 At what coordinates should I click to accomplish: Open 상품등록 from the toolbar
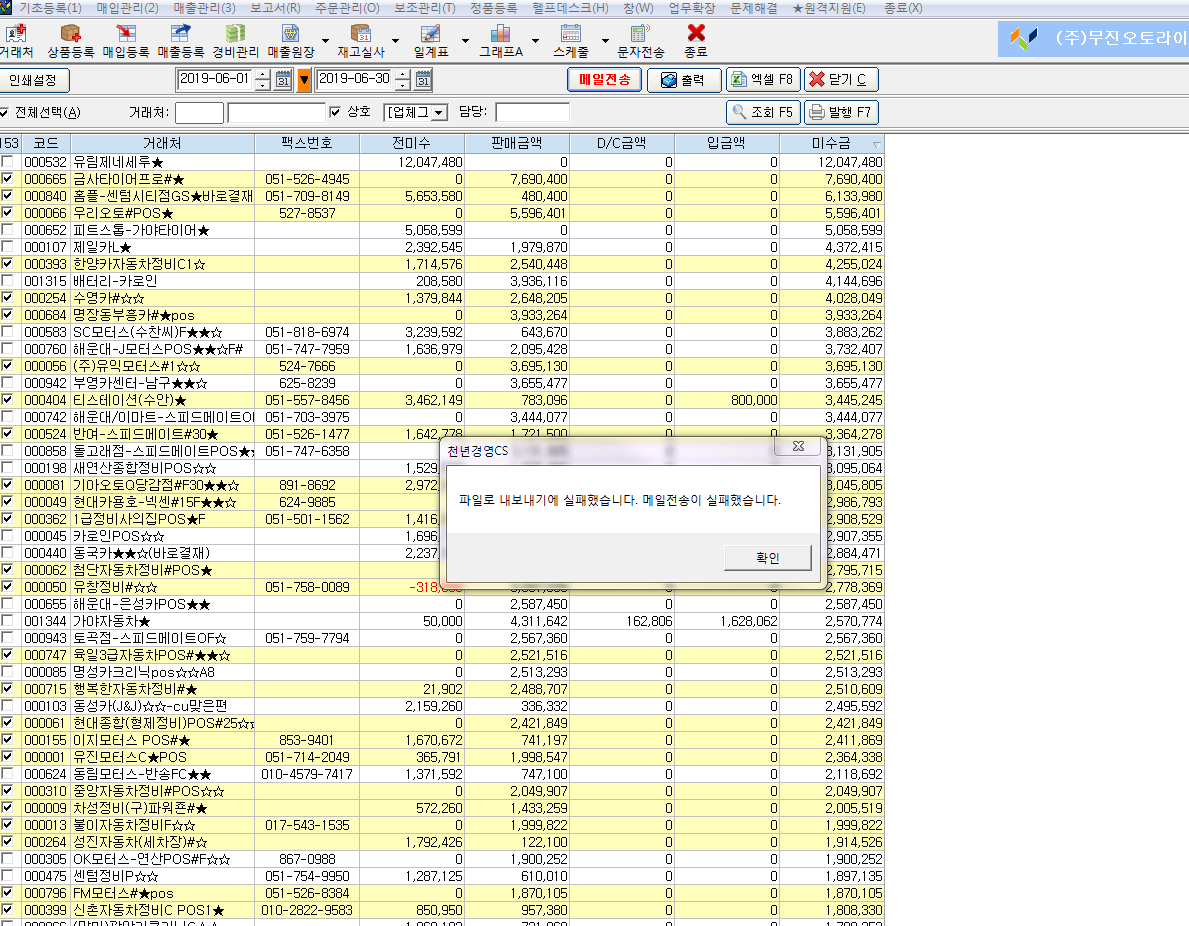pos(71,41)
